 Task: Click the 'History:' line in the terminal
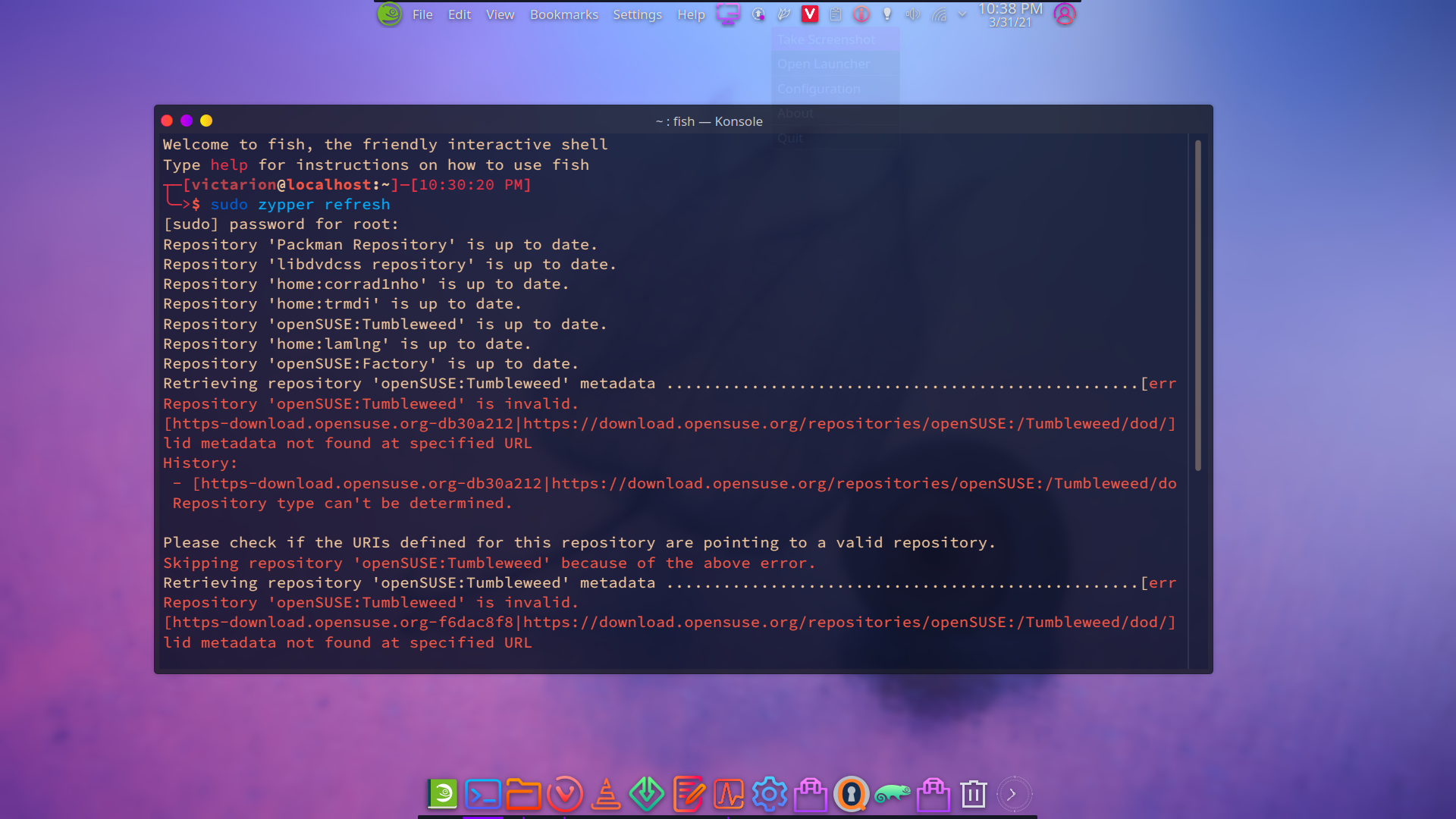point(200,463)
